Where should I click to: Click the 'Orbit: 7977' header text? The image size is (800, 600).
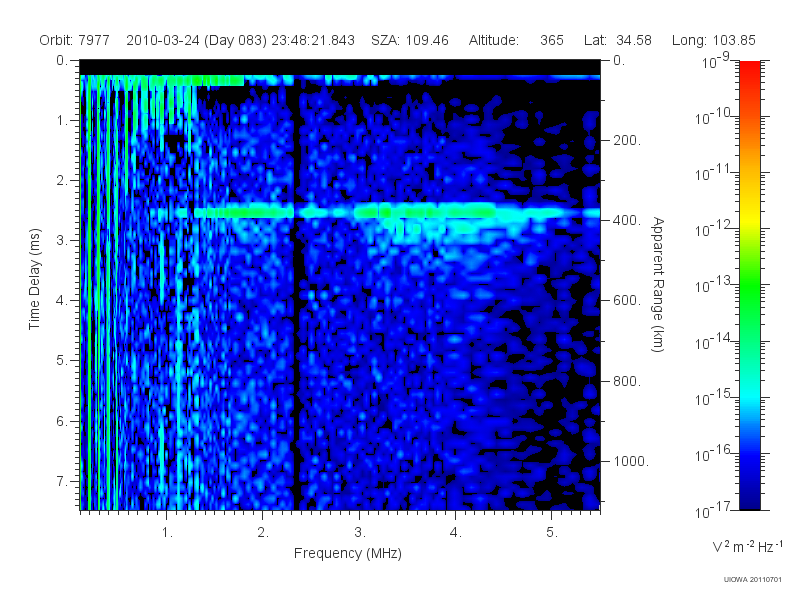coord(74,40)
